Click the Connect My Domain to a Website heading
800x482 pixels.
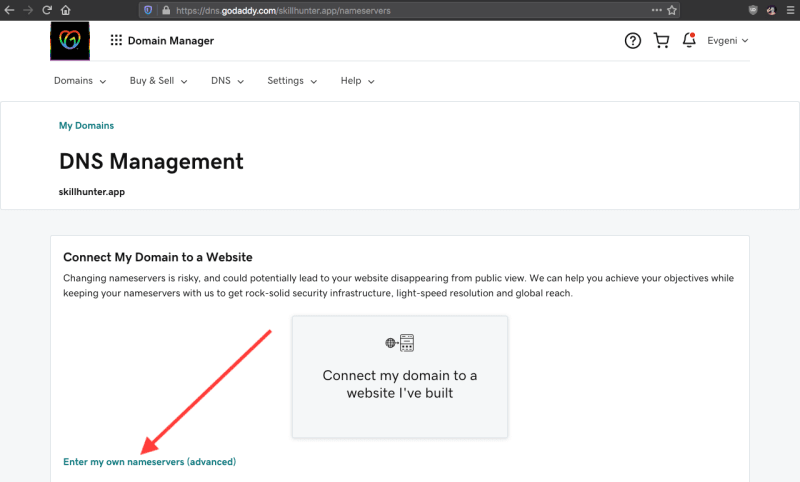158,257
